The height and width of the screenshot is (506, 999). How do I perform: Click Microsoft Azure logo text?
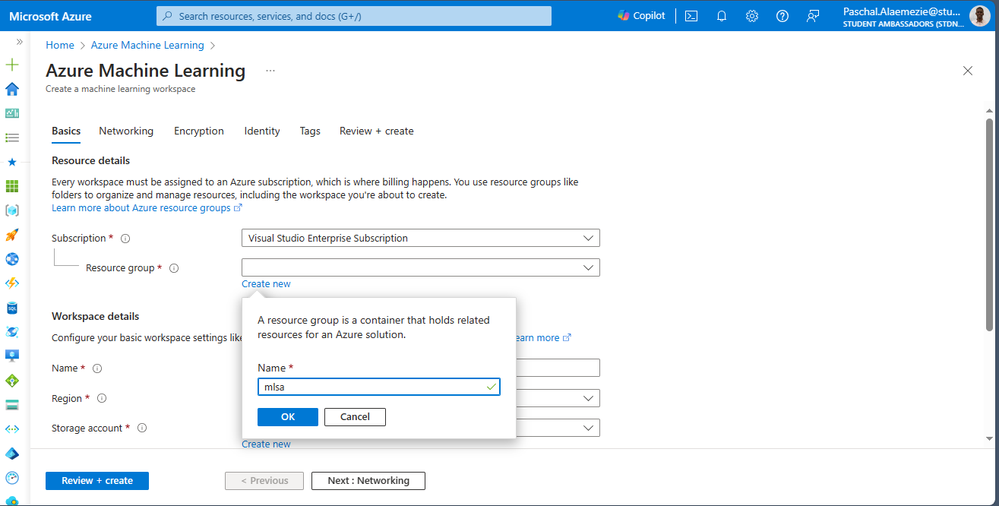50,17
